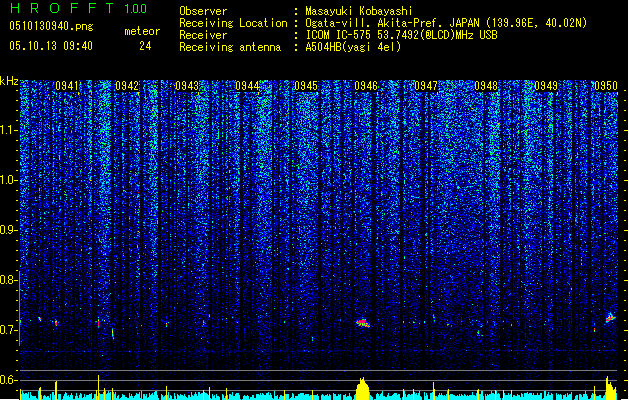Viewport: 629px width, 400px height.
Task: Click the 'meteor' label
Action: coord(142,31)
